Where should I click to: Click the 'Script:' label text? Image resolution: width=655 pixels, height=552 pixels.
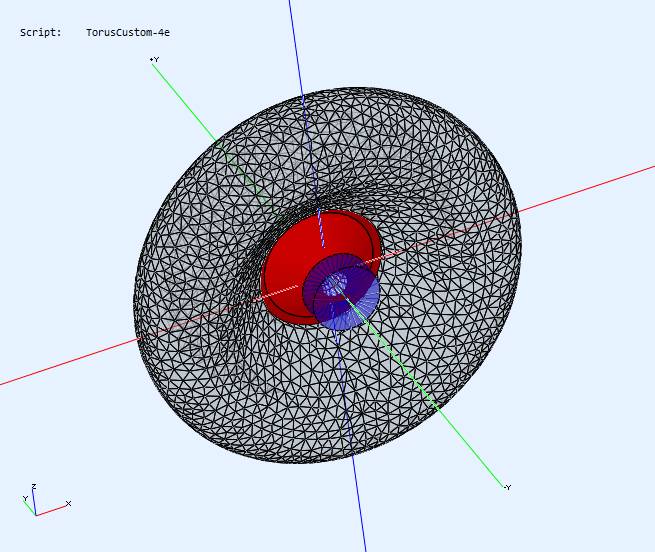[x=41, y=33]
